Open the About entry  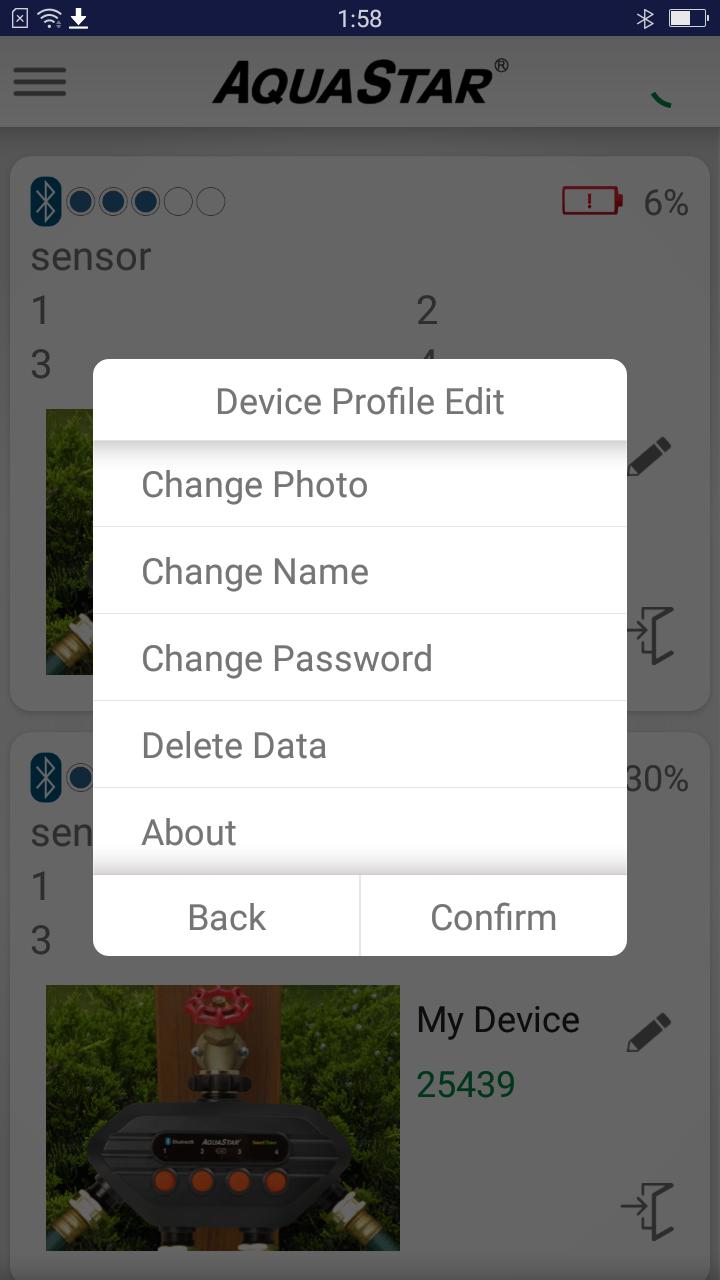click(360, 832)
